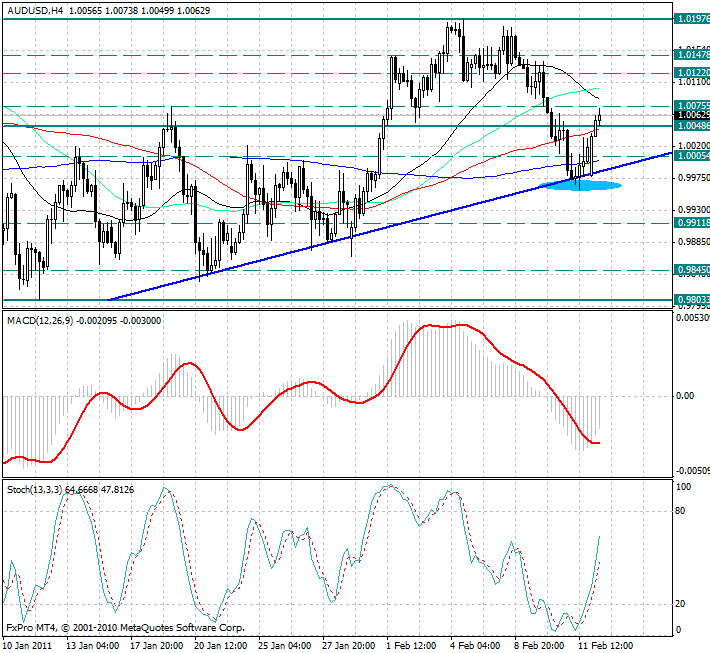Click the 17 Jan 20:00 time label
Viewport: 710px width, 653px height.
pos(157,645)
